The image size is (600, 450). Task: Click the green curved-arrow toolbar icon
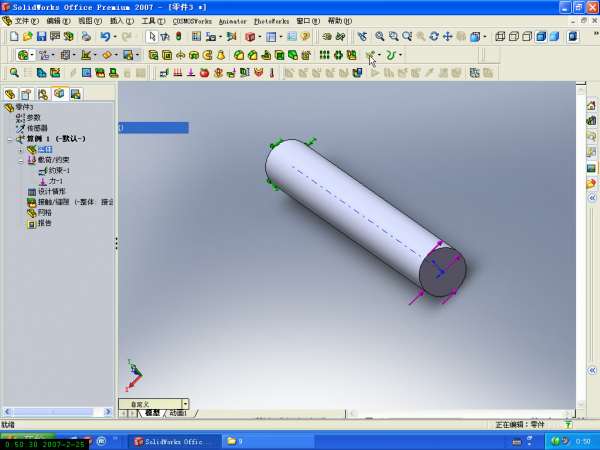[390, 55]
